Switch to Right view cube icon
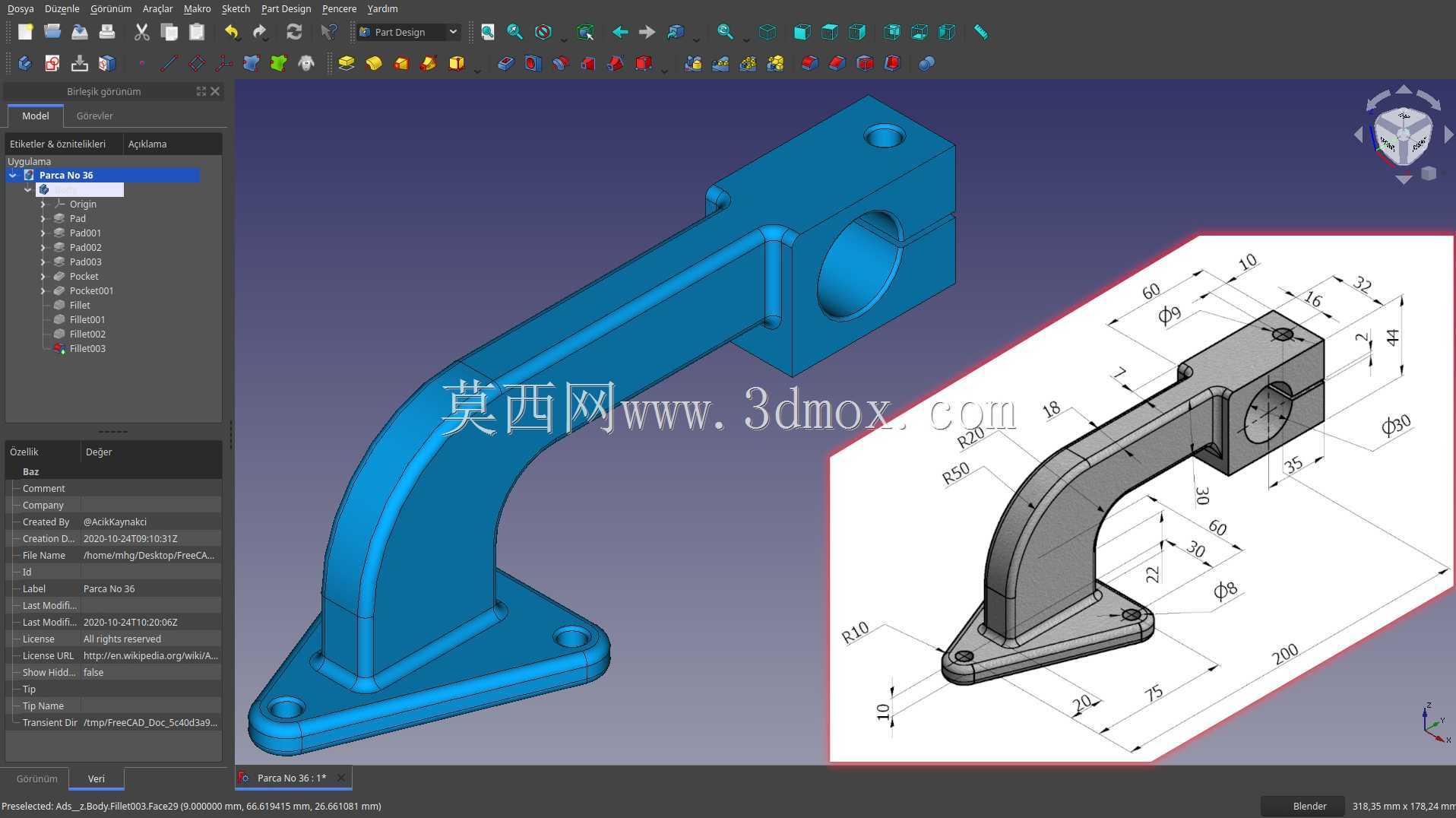The image size is (1456, 818). coord(857,32)
